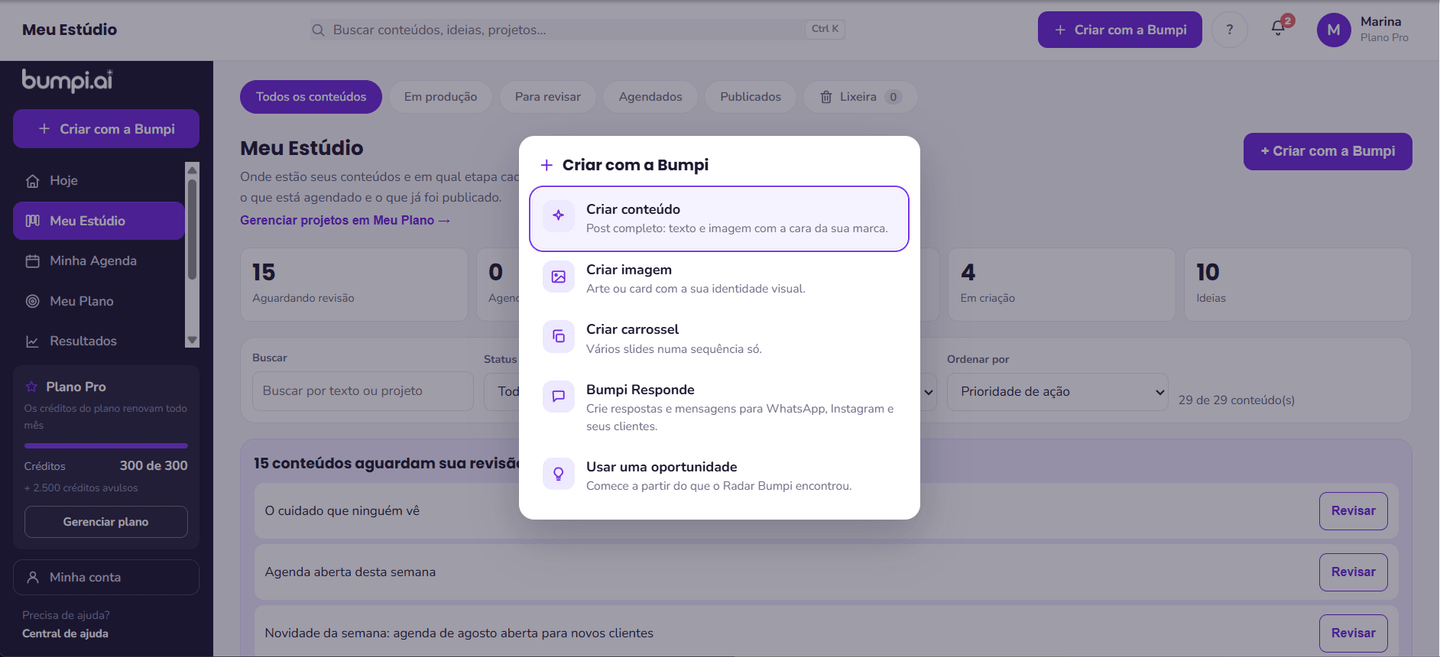Open Resultados in the sidebar
The image size is (1440, 657).
click(x=99, y=341)
